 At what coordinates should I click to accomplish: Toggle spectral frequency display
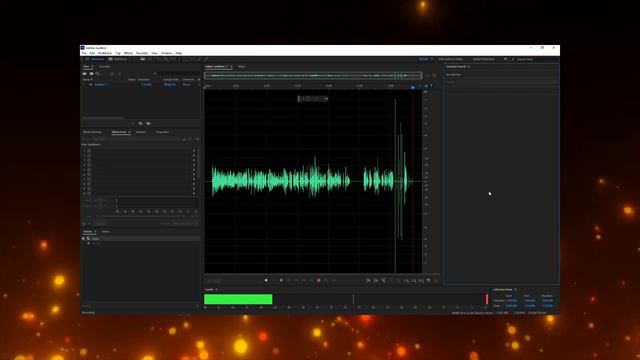click(x=142, y=59)
